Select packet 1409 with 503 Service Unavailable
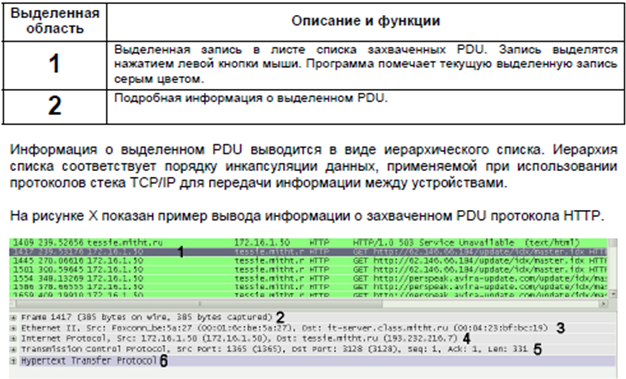The width and height of the screenshot is (626, 379). tap(308, 243)
